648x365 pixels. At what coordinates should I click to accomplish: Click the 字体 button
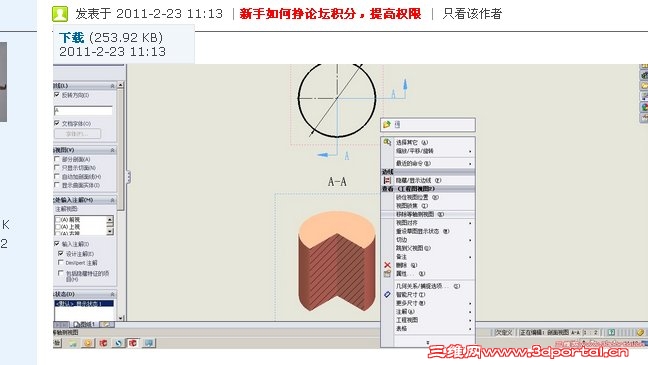point(77,134)
